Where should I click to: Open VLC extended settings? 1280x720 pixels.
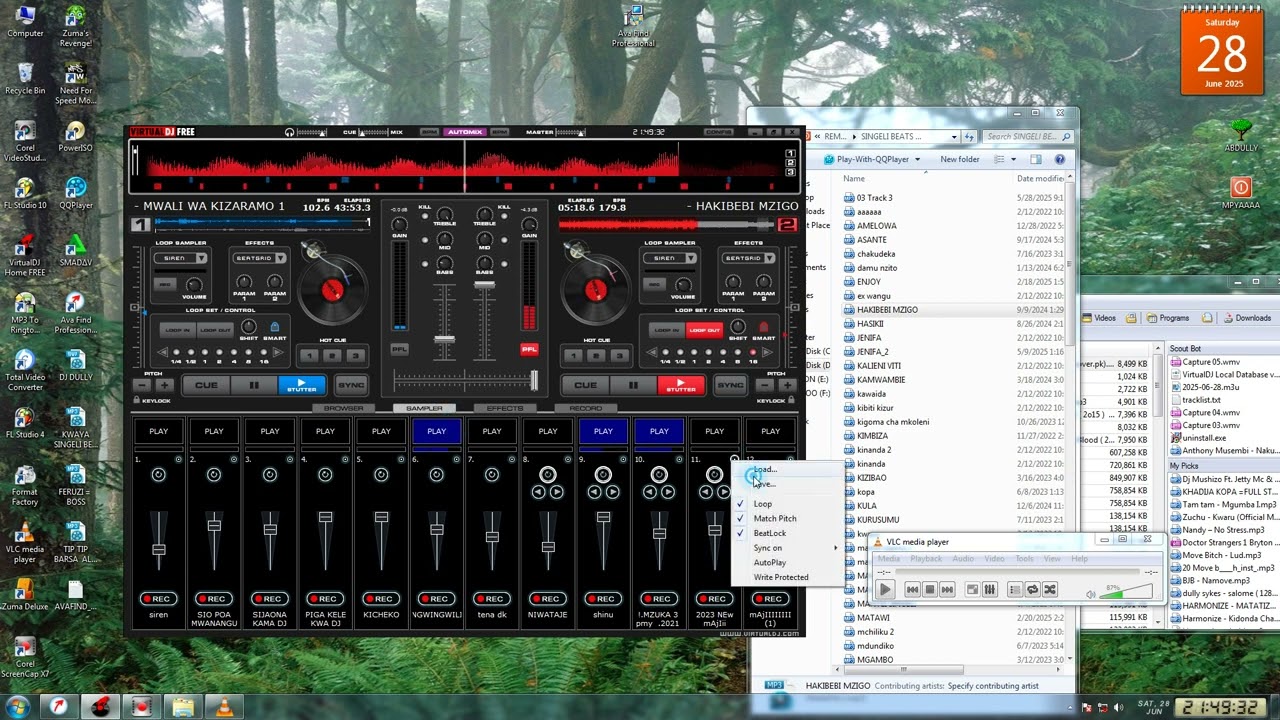[989, 590]
